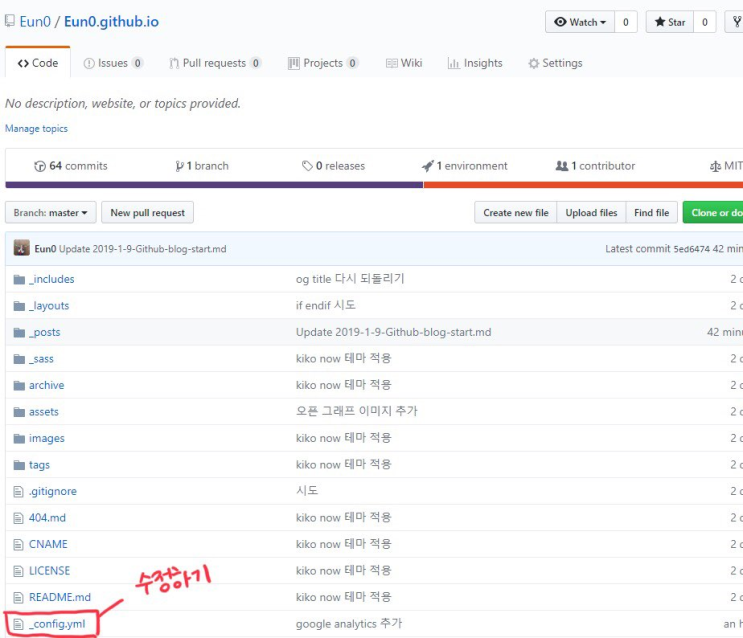743x638 pixels.
Task: Click the star icon on Star button
Action: pyautogui.click(x=660, y=22)
